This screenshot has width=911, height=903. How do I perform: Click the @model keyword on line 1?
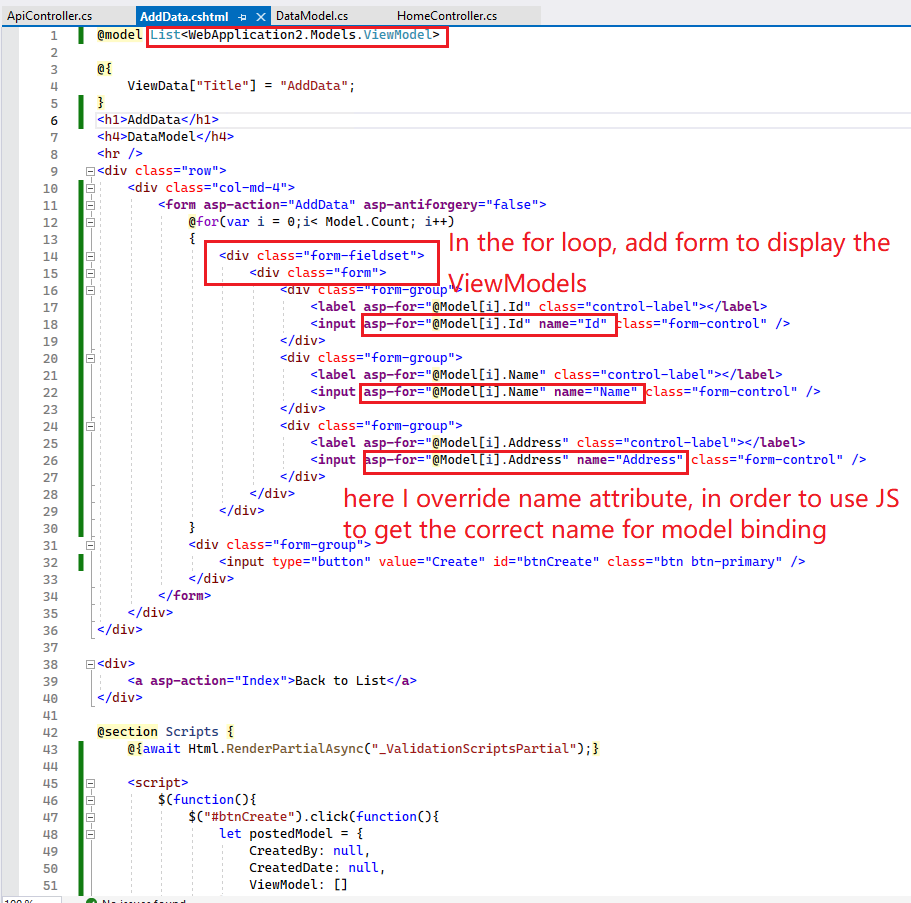point(120,35)
